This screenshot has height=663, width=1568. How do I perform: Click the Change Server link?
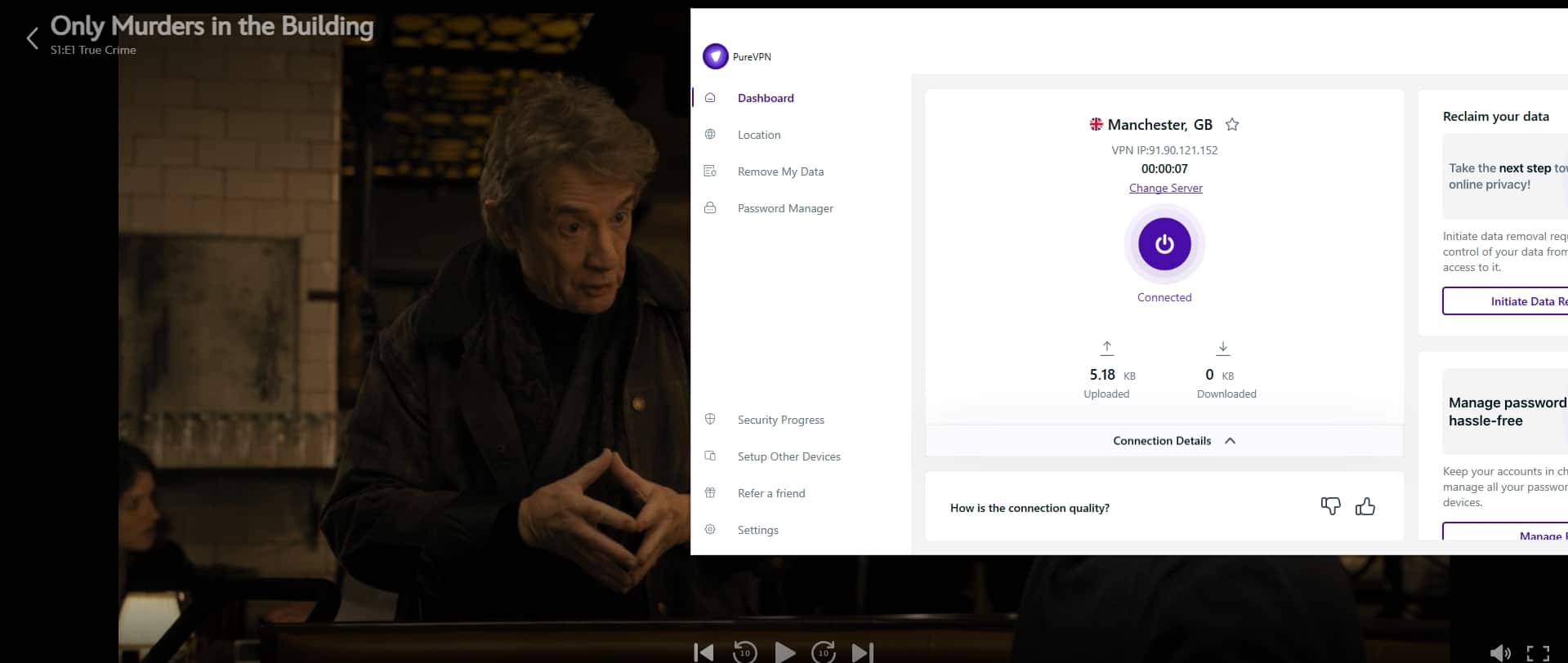[x=1165, y=188]
